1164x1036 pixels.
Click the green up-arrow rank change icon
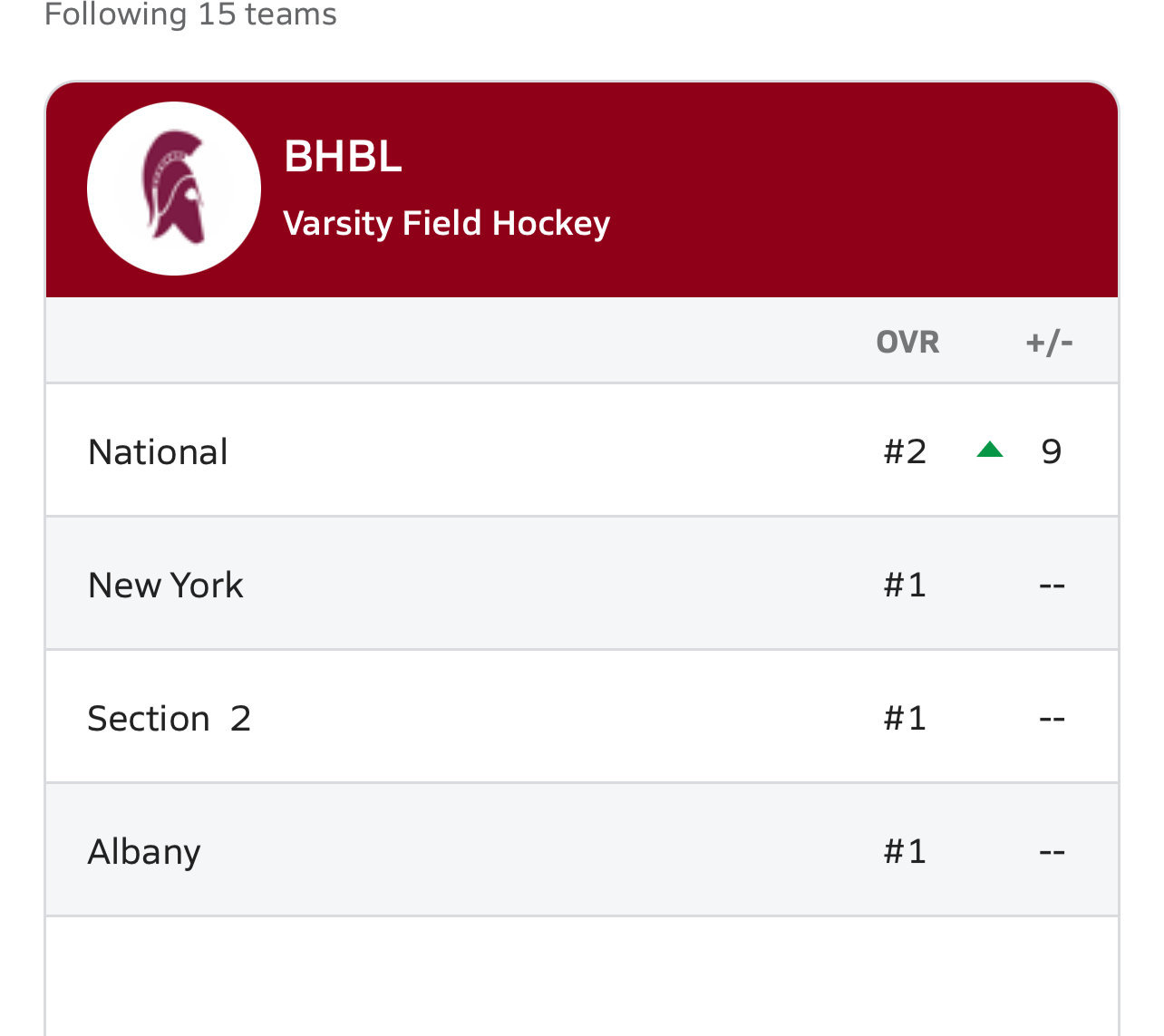[x=990, y=449]
